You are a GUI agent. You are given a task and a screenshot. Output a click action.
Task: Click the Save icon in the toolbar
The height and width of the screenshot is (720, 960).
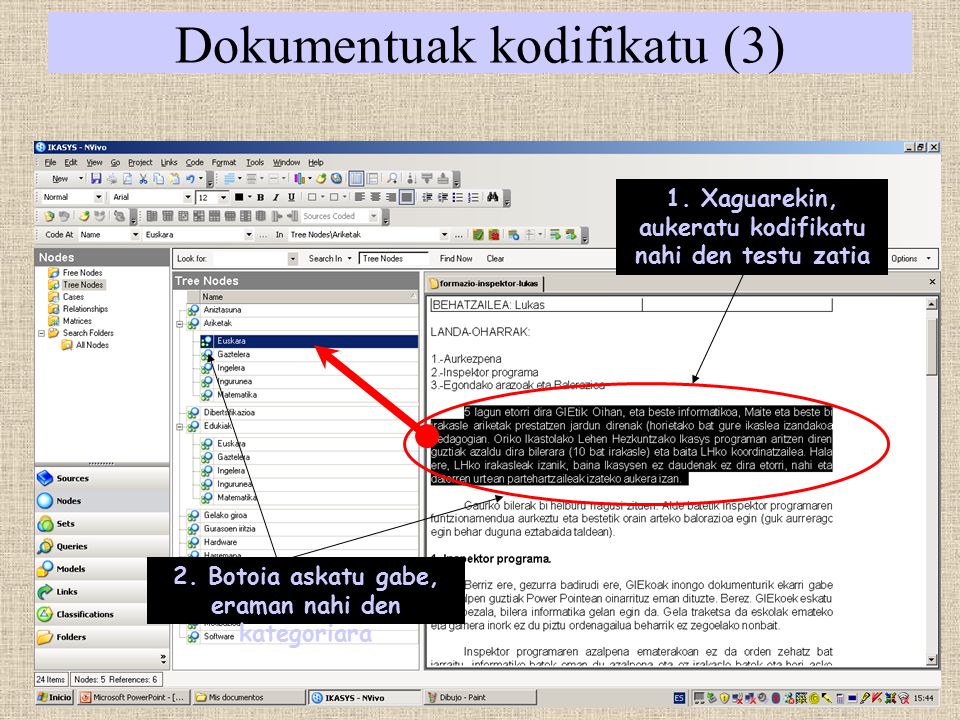pos(96,179)
